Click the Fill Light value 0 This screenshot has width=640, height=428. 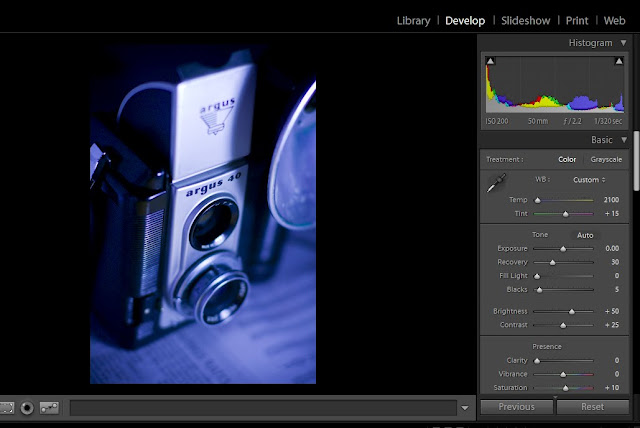(617, 276)
